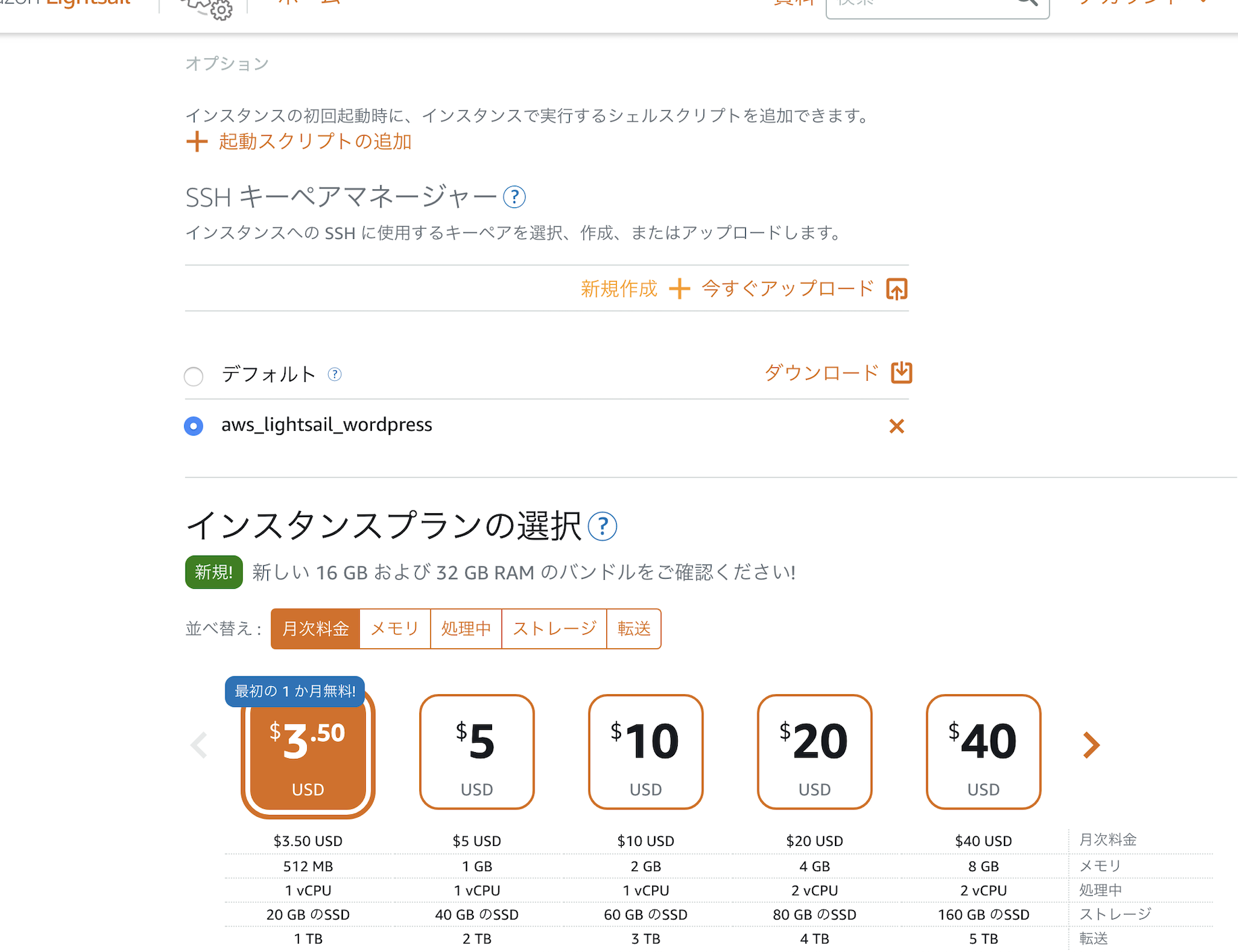Click the 今すぐアップロード link
Screen dimensions: 1238x952
788,289
